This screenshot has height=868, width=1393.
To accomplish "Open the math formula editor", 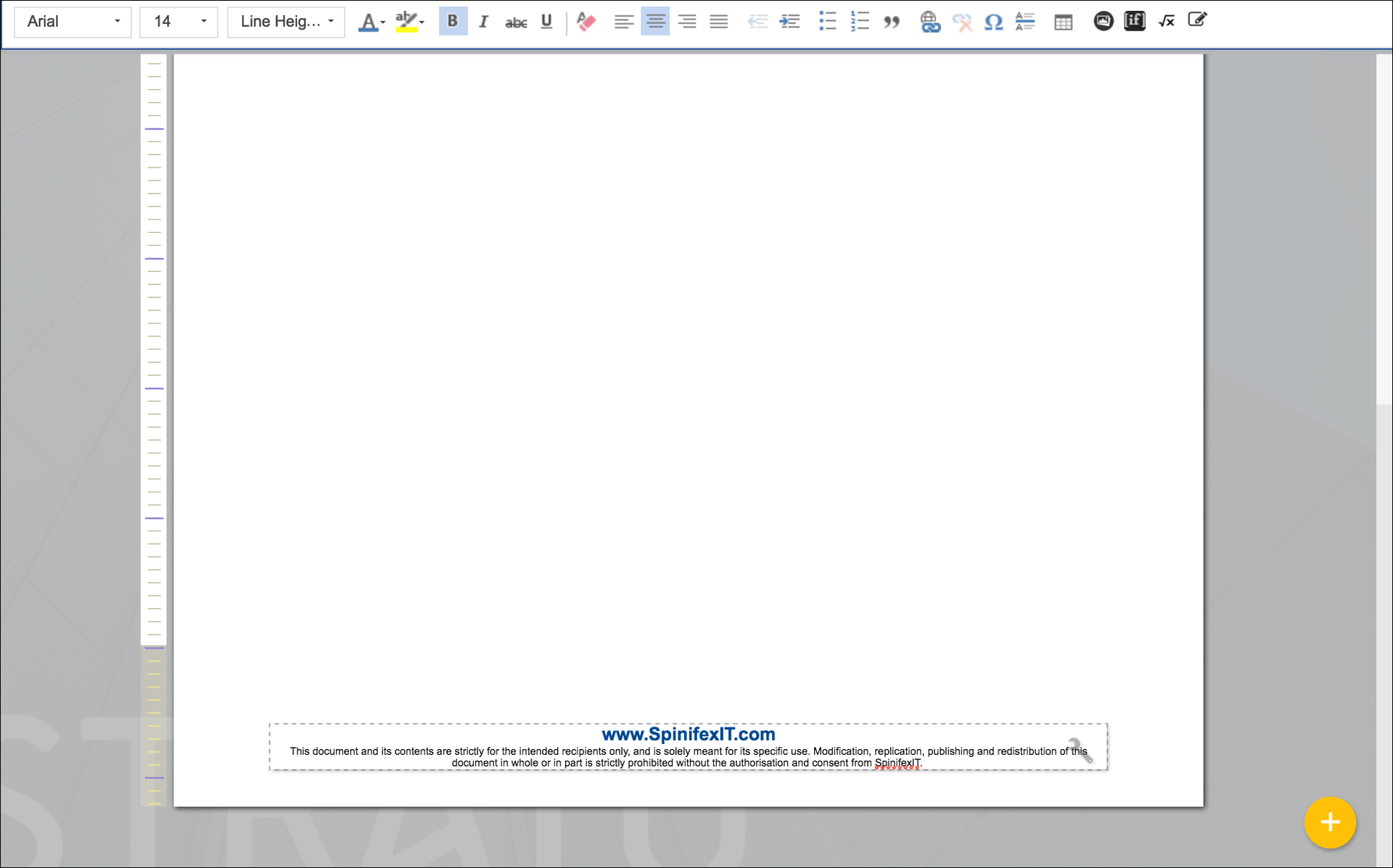I will point(1166,22).
